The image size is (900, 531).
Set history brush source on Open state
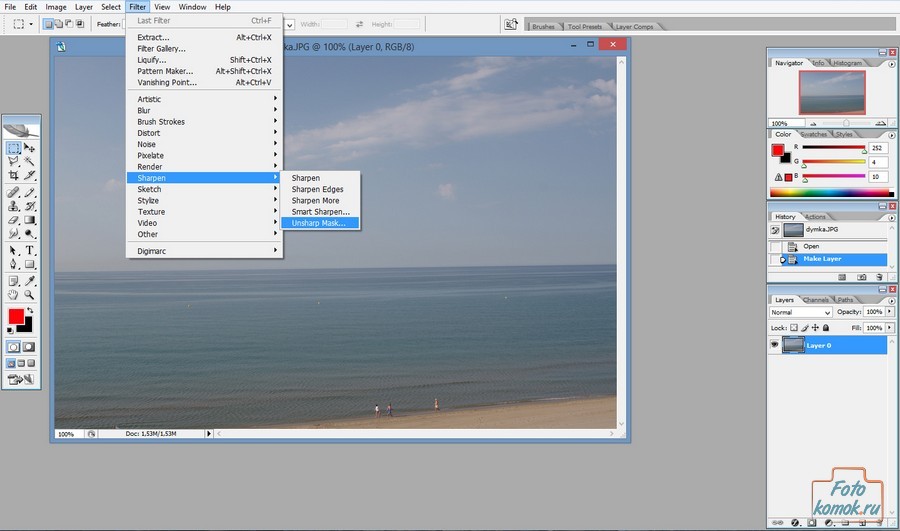pyautogui.click(x=775, y=246)
